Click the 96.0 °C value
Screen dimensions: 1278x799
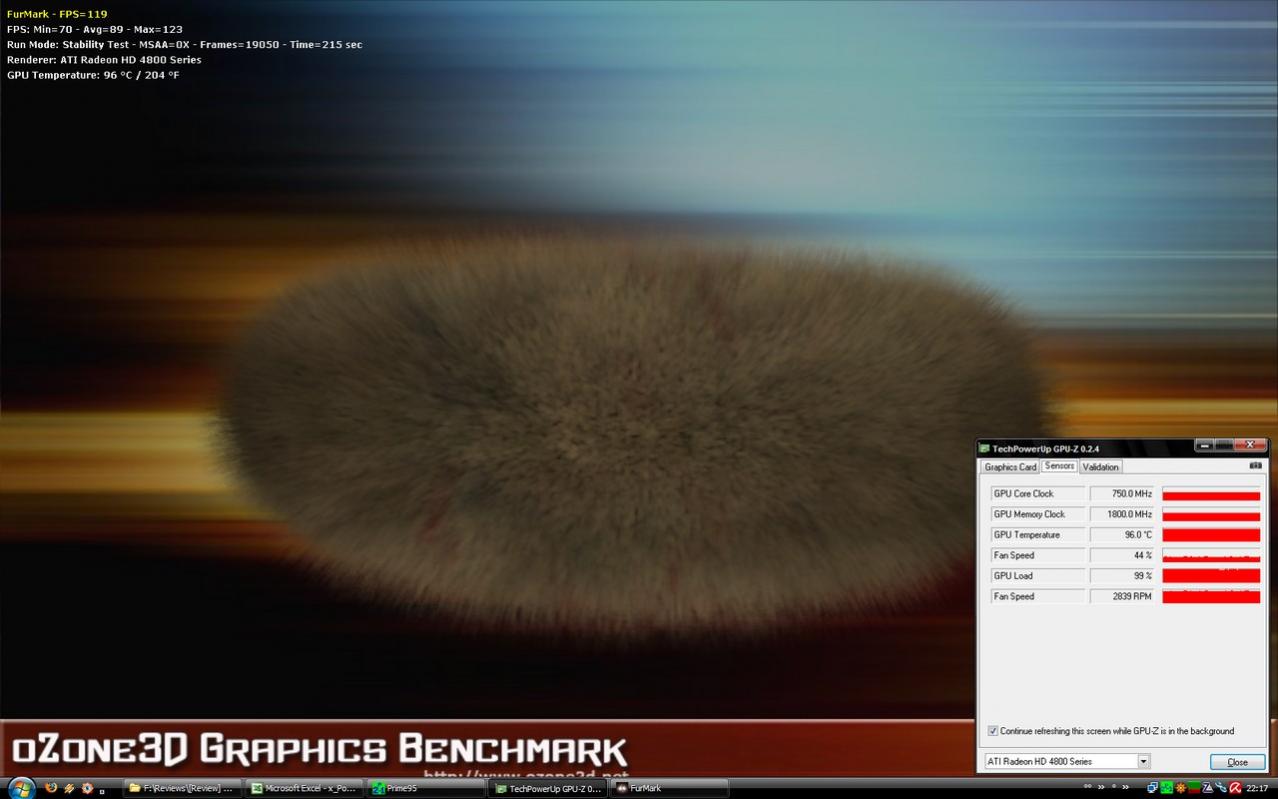(1122, 535)
